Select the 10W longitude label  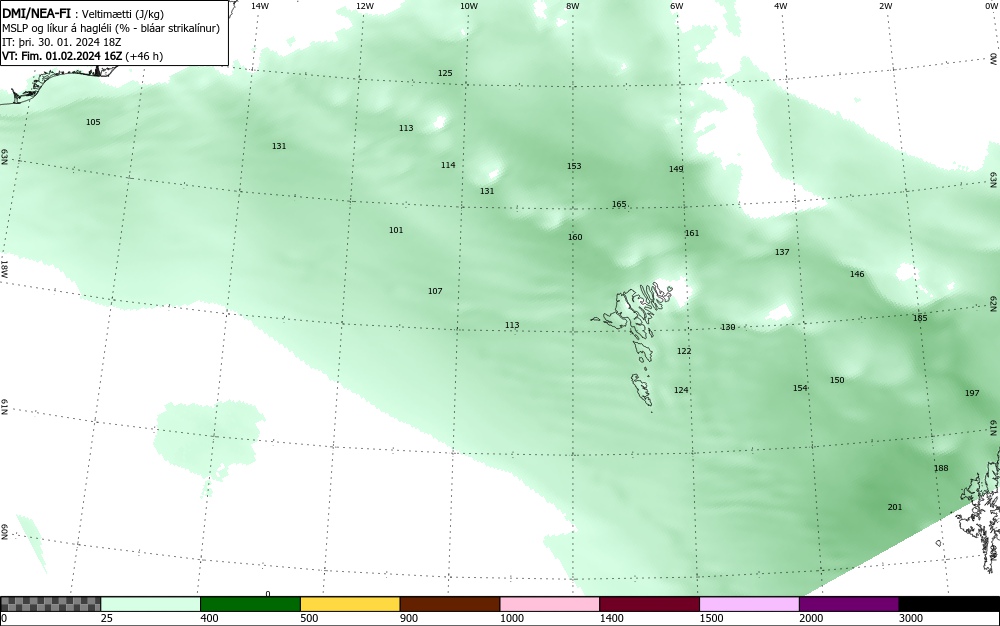click(469, 6)
